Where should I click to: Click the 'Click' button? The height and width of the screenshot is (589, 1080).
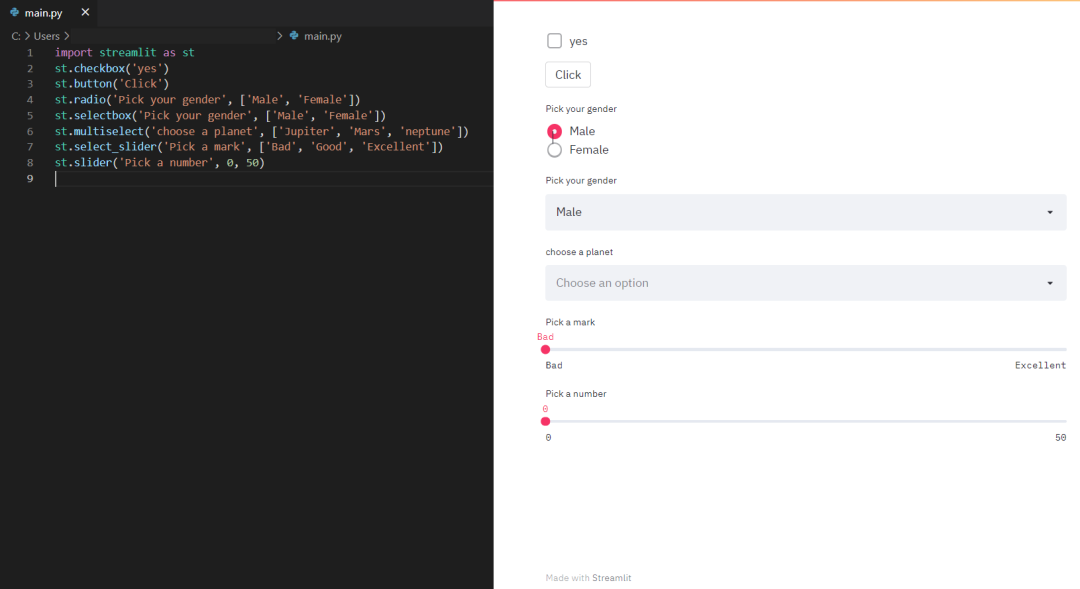pos(568,74)
